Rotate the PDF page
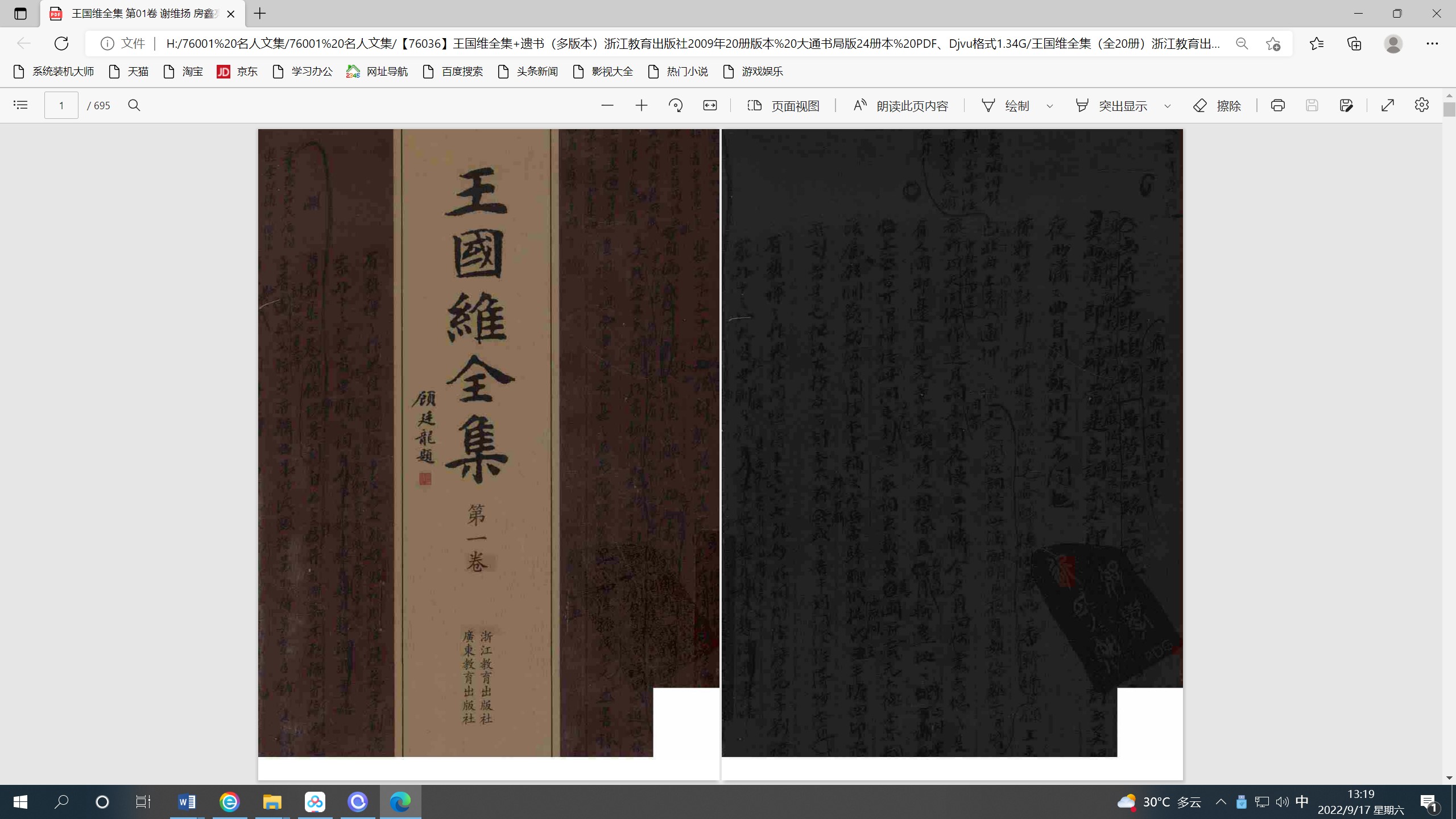 pos(676,105)
